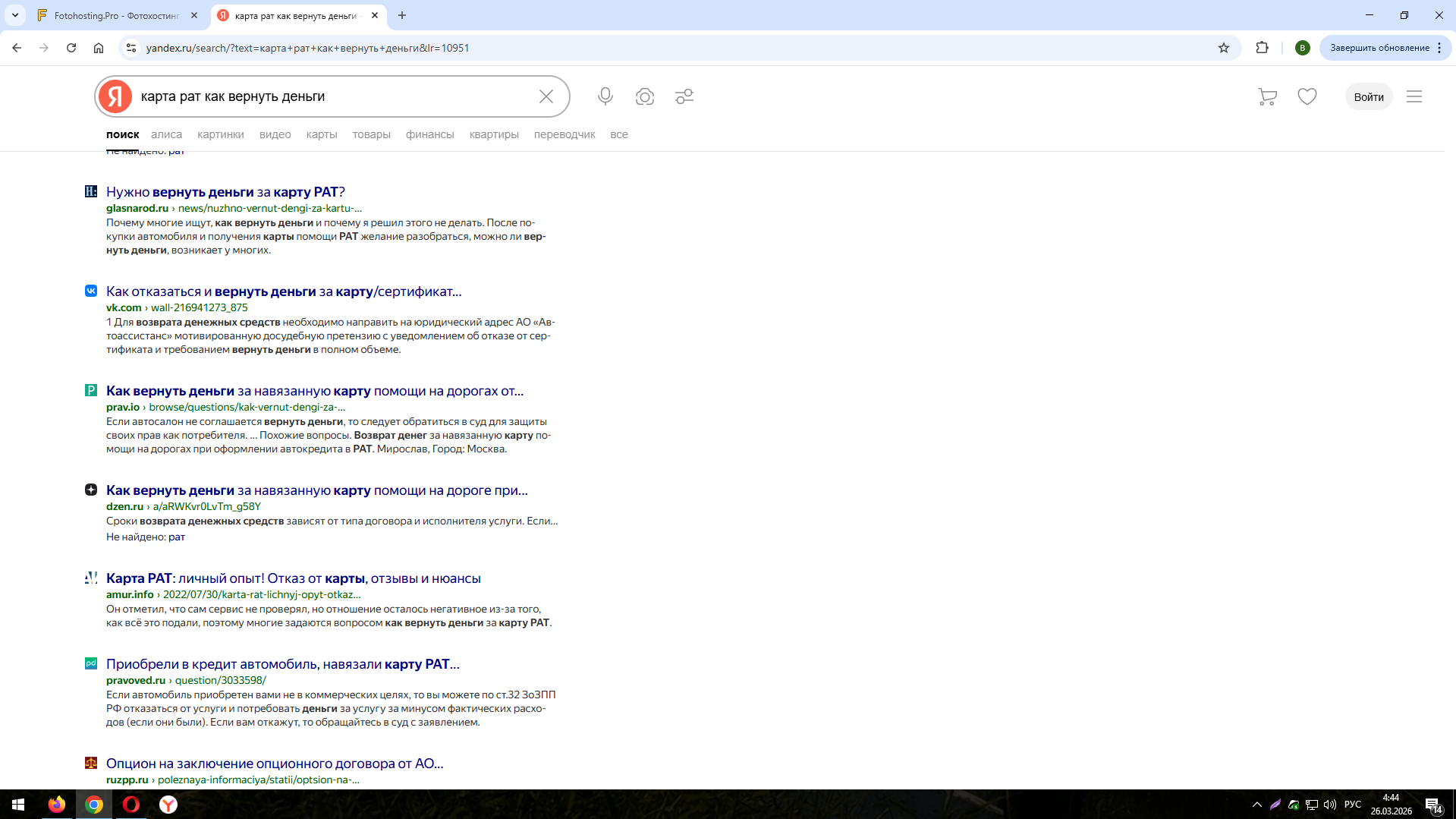
Task: Launch Opera from the taskbar
Action: (131, 805)
